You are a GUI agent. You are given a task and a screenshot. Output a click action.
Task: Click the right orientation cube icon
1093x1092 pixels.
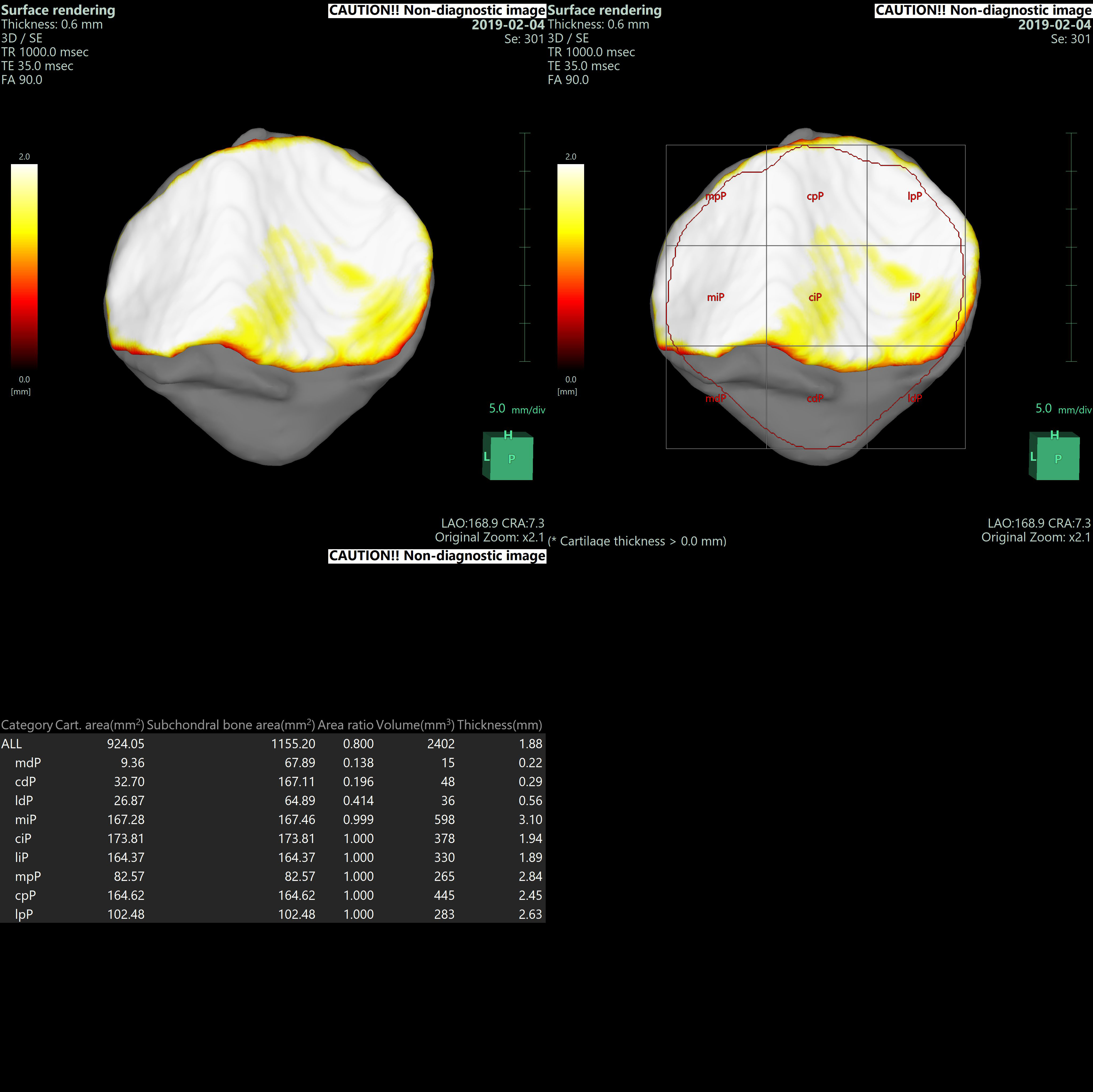click(x=1055, y=456)
